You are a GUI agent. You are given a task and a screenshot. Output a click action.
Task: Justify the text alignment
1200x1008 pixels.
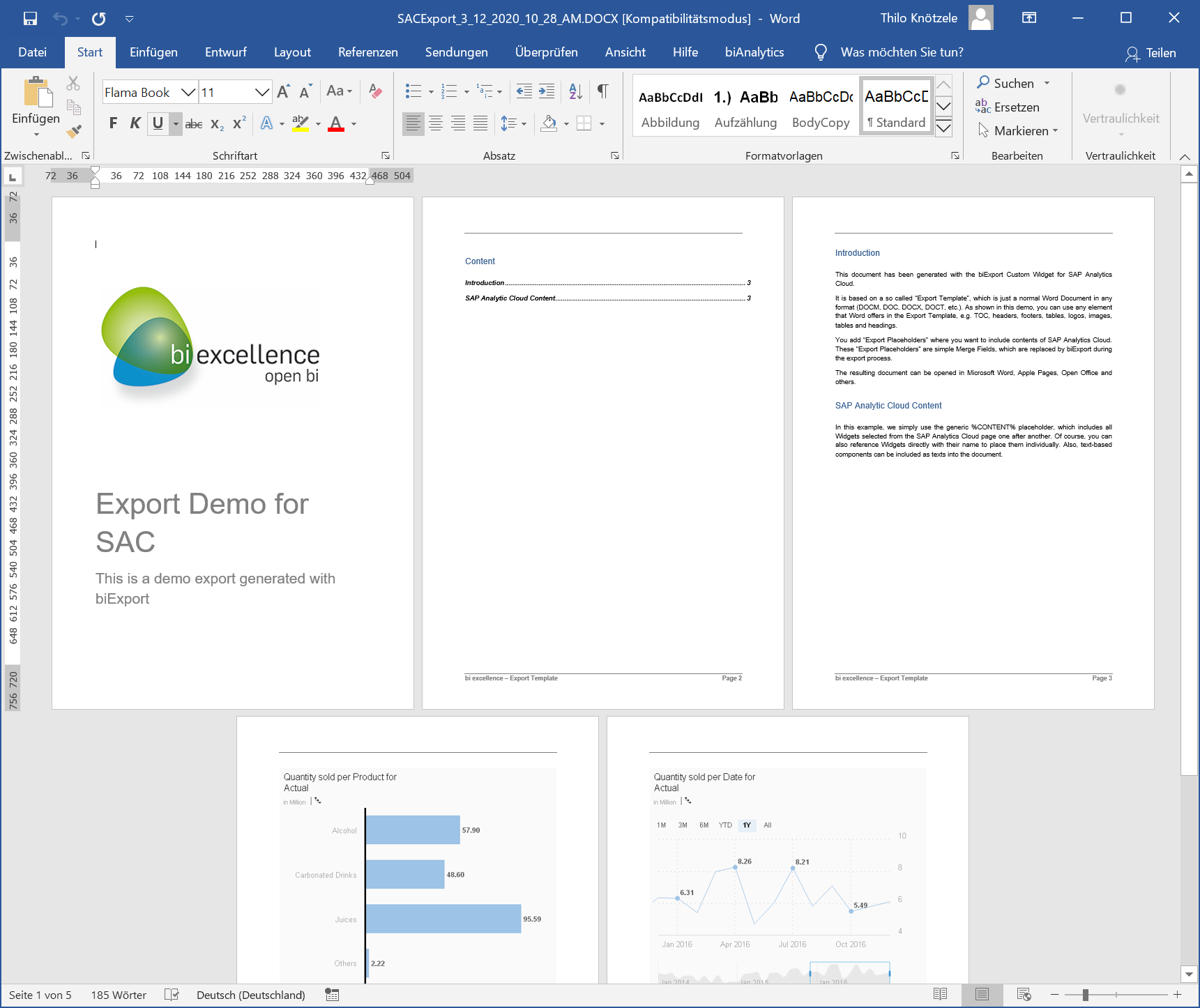click(480, 123)
